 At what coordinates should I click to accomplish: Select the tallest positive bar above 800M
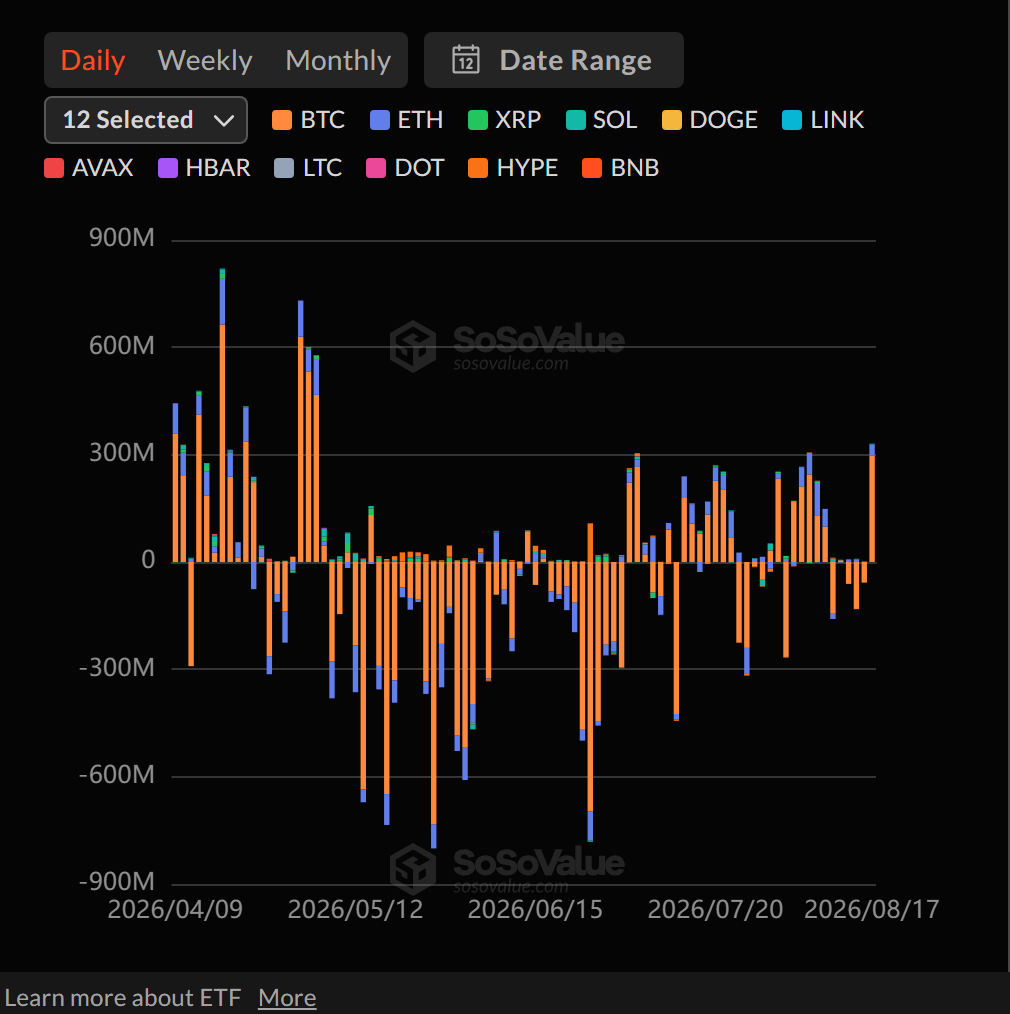tap(222, 415)
